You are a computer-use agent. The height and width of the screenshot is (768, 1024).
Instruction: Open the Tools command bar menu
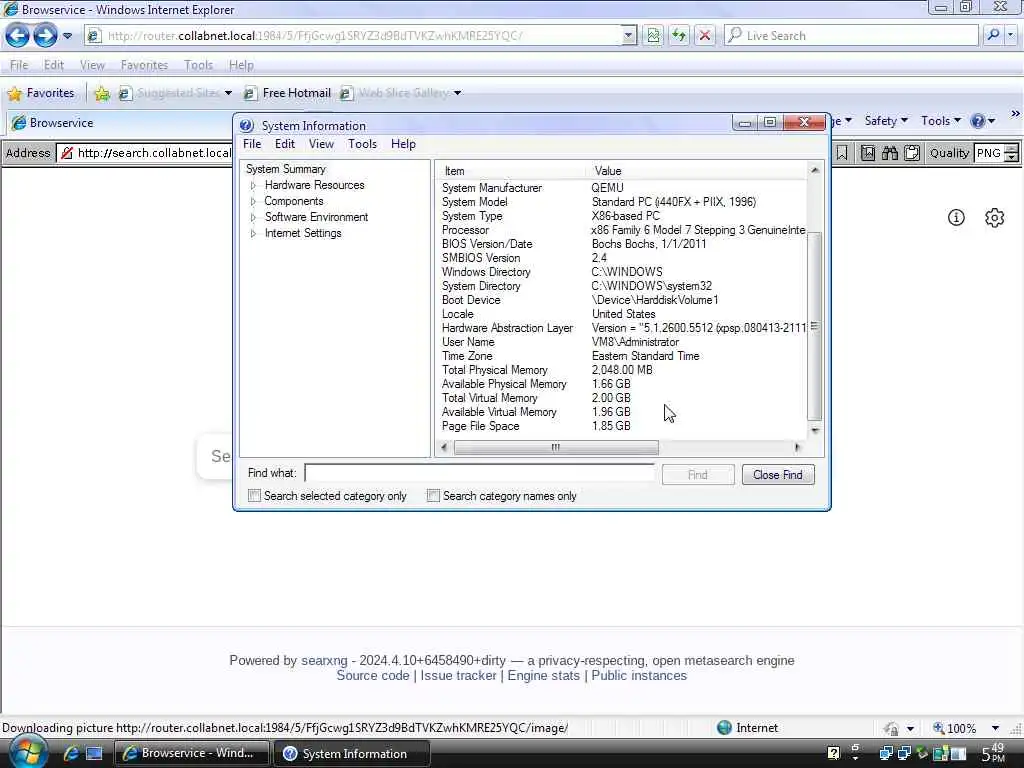[x=941, y=121]
